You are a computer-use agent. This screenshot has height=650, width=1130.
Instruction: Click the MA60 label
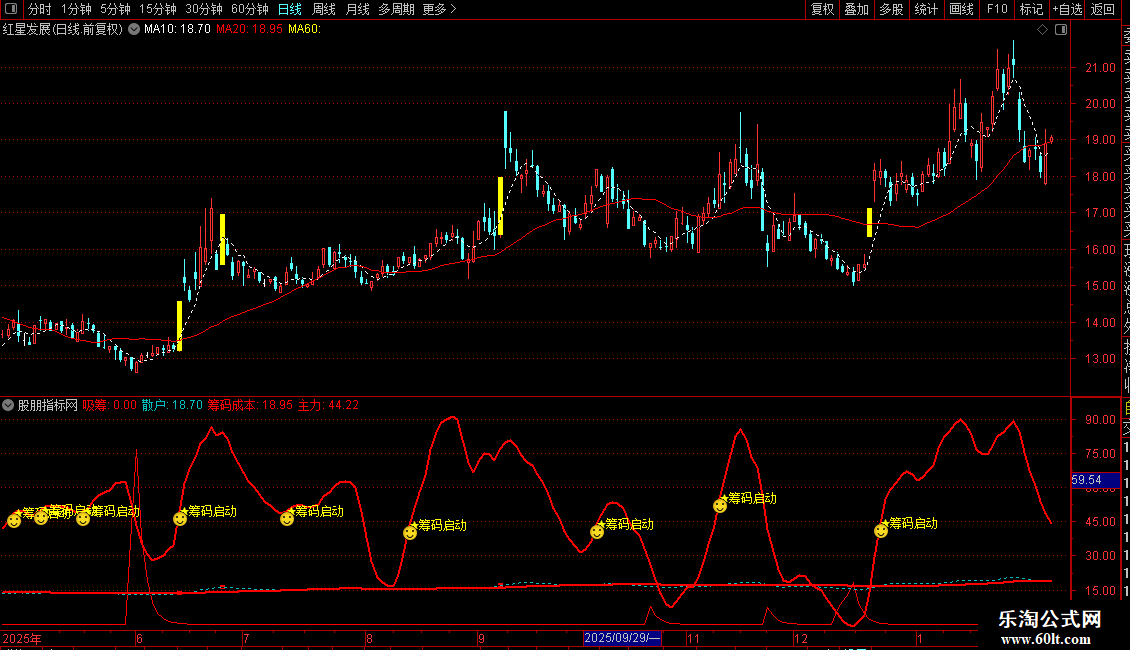[x=304, y=30]
